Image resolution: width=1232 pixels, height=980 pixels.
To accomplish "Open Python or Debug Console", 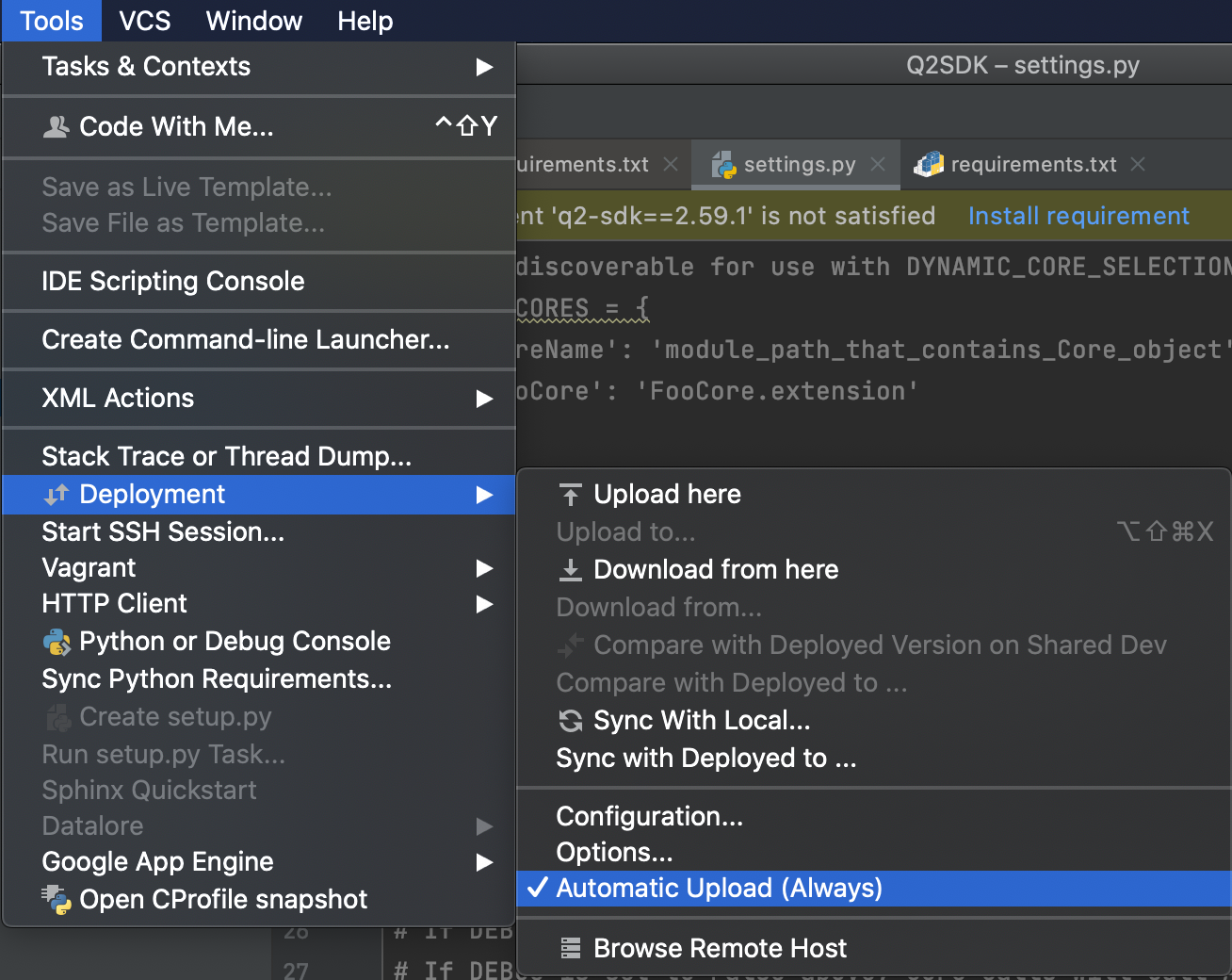I will pos(259,641).
